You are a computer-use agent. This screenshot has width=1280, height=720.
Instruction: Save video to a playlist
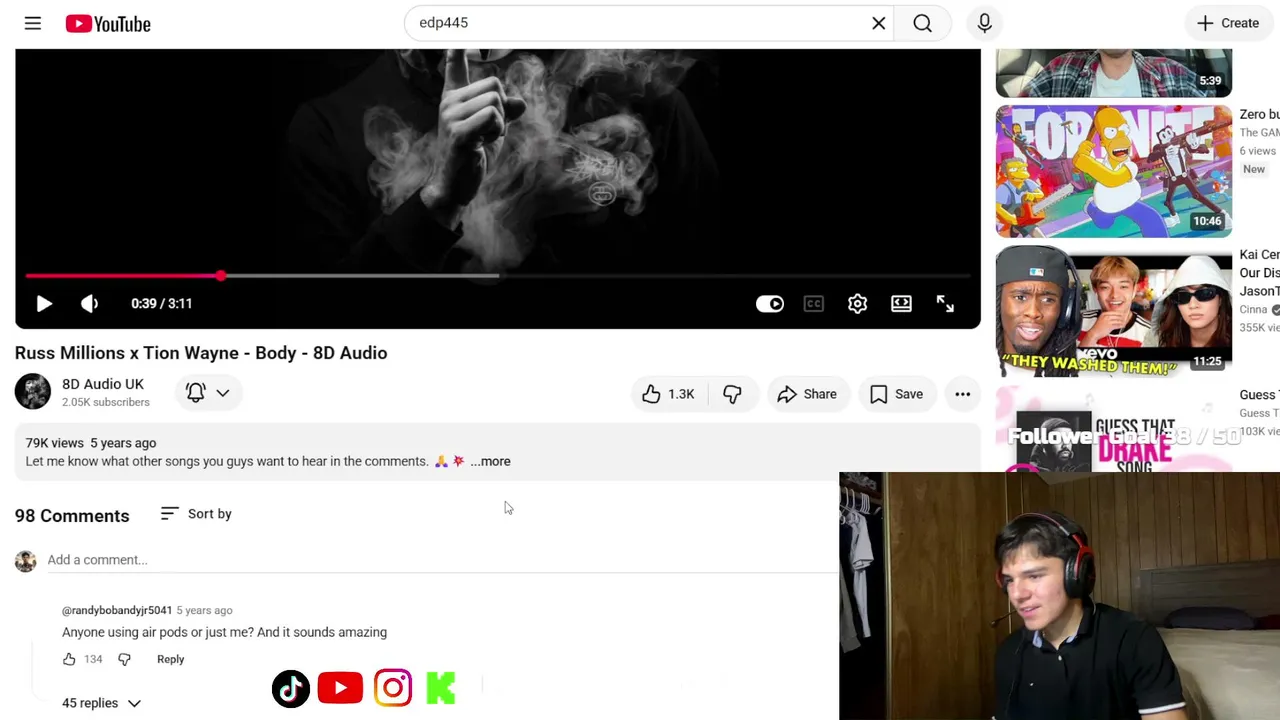click(x=897, y=394)
